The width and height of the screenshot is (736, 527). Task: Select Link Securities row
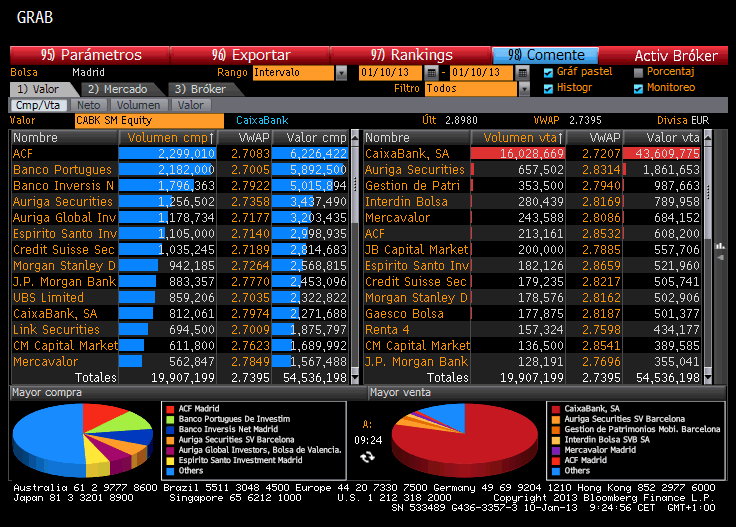(180, 329)
